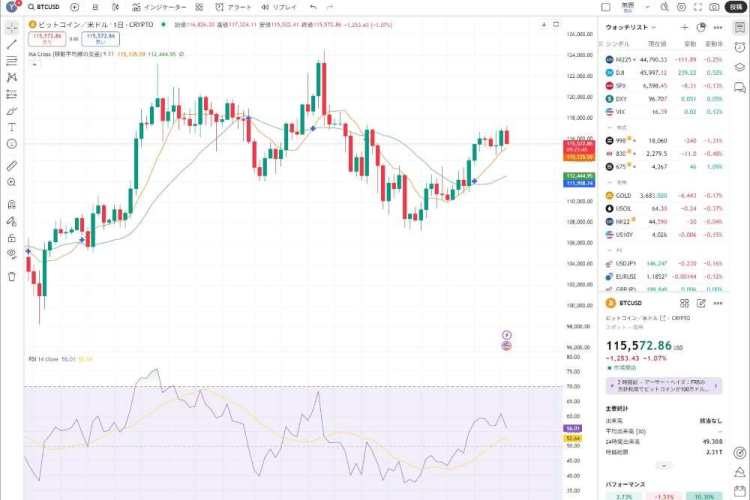
Task: Expand the key statistics chevron below 時価総額
Action: point(664,465)
